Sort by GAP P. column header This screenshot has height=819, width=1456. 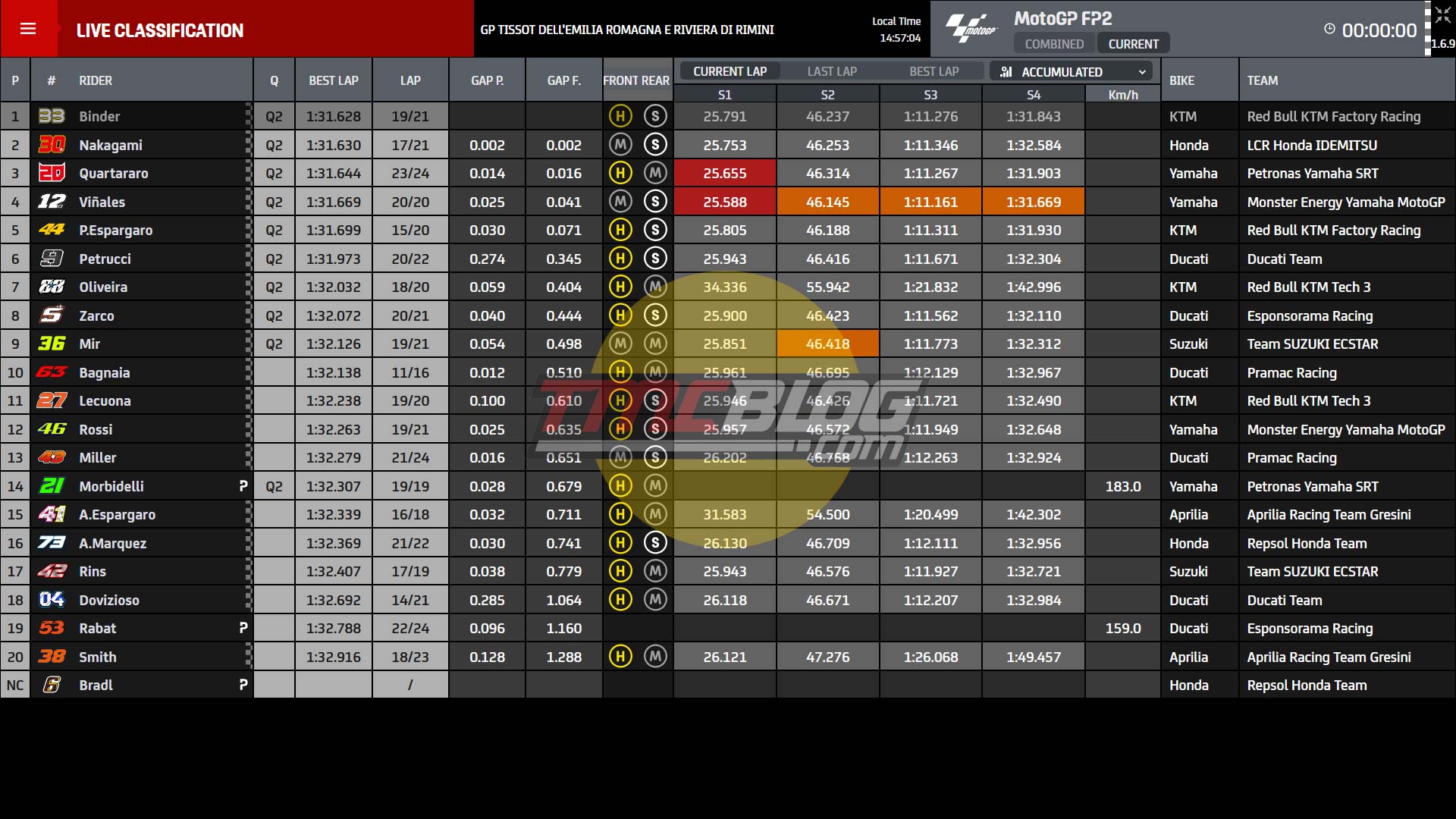(487, 80)
